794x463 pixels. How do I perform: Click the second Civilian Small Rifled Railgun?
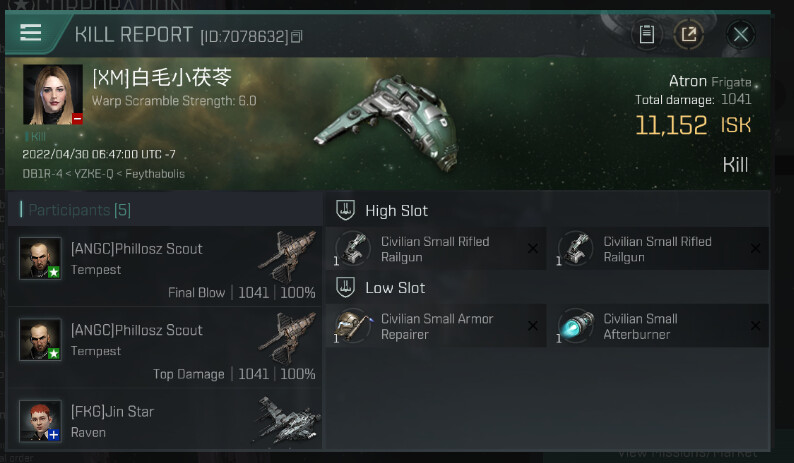[657, 249]
